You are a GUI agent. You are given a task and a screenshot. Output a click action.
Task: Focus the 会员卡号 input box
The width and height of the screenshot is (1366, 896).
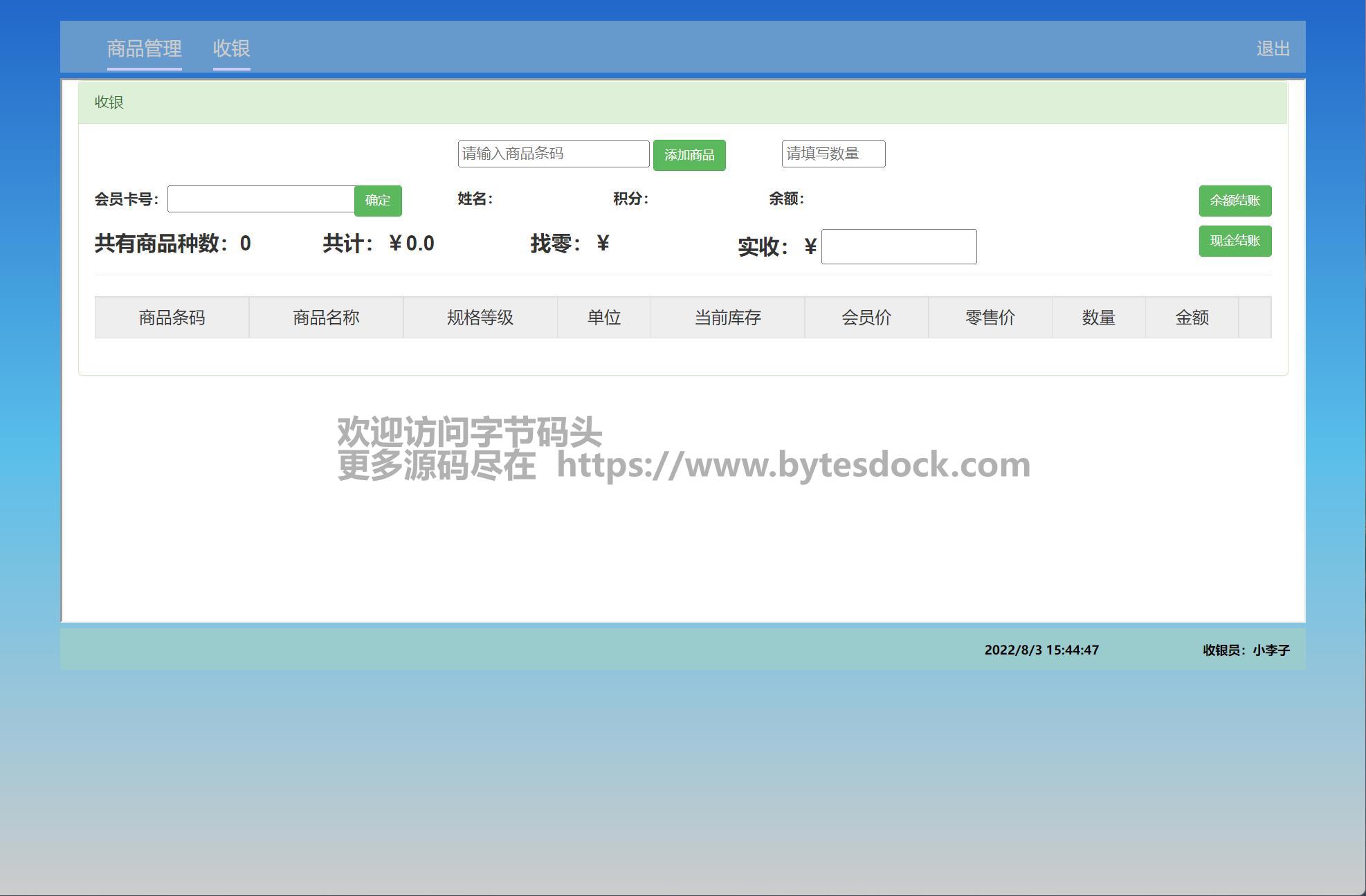point(261,199)
